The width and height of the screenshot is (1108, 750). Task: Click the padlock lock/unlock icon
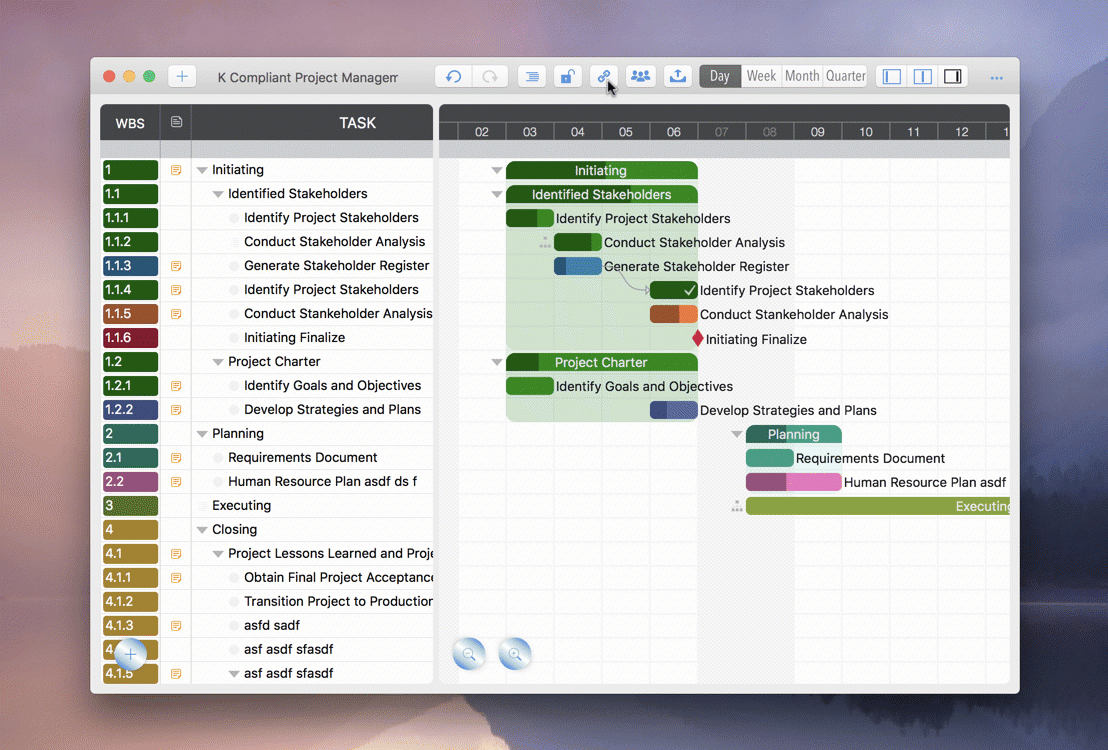pyautogui.click(x=567, y=77)
